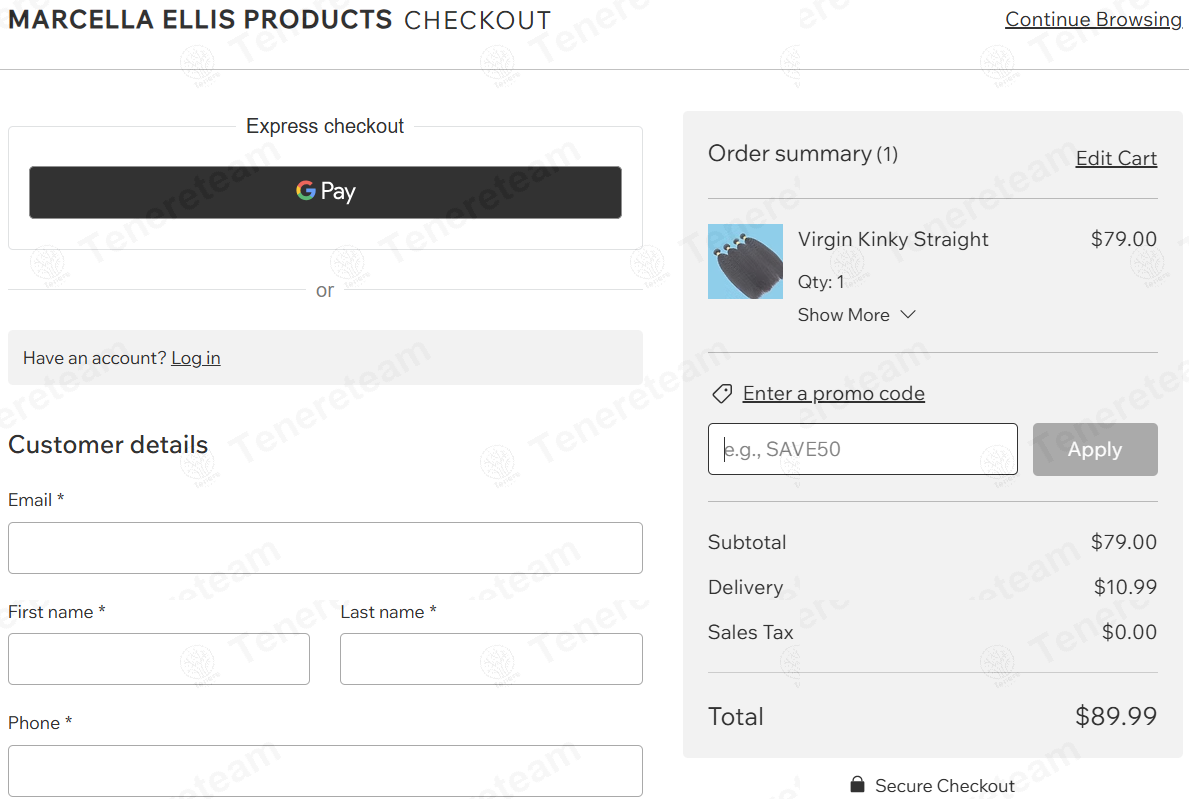Click the Customer details heading
This screenshot has height=799, width=1189.
click(108, 445)
